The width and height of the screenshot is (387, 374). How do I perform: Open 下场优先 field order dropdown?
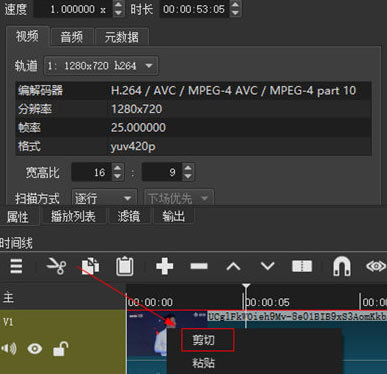click(x=179, y=199)
